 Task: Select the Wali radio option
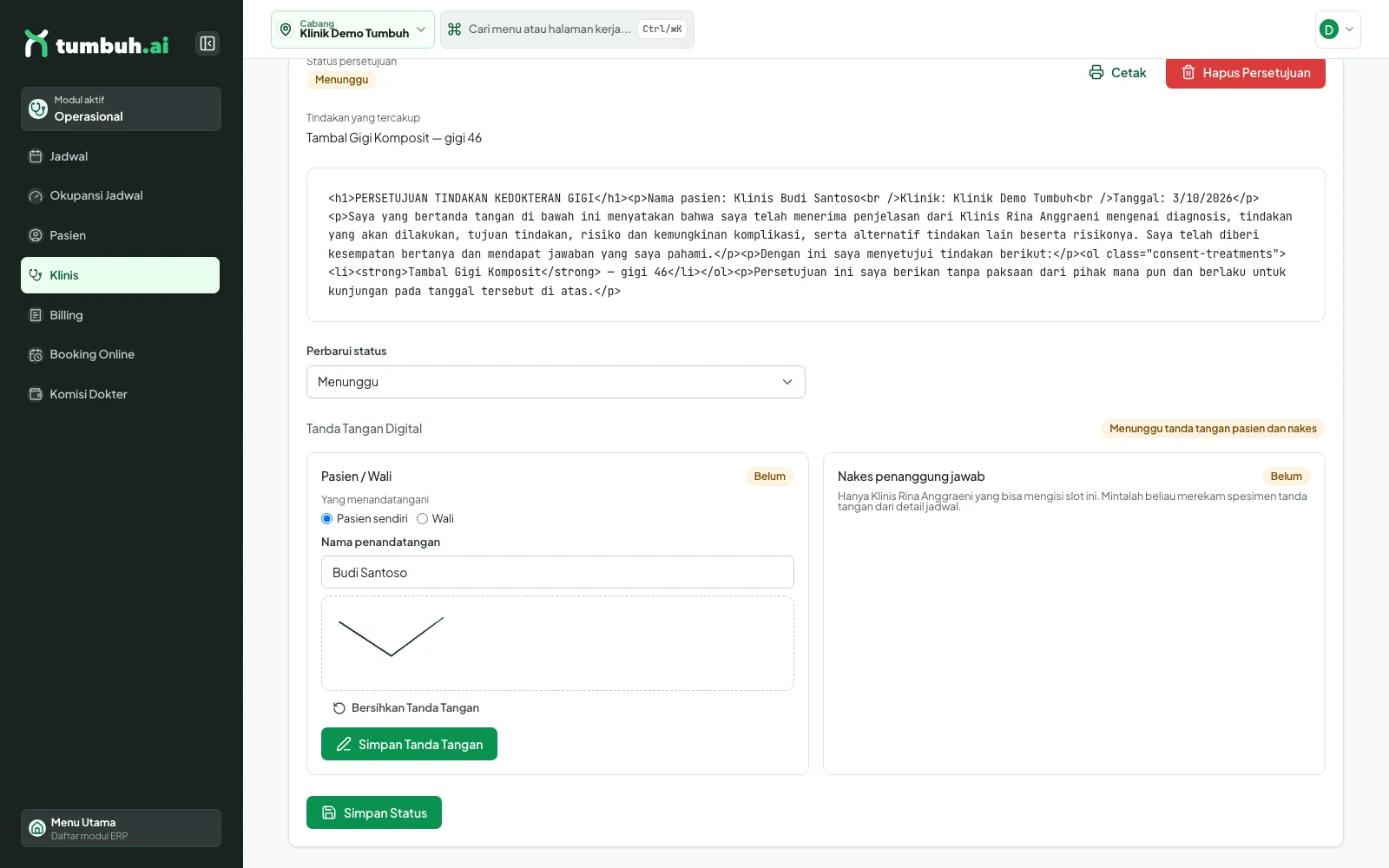click(423, 519)
